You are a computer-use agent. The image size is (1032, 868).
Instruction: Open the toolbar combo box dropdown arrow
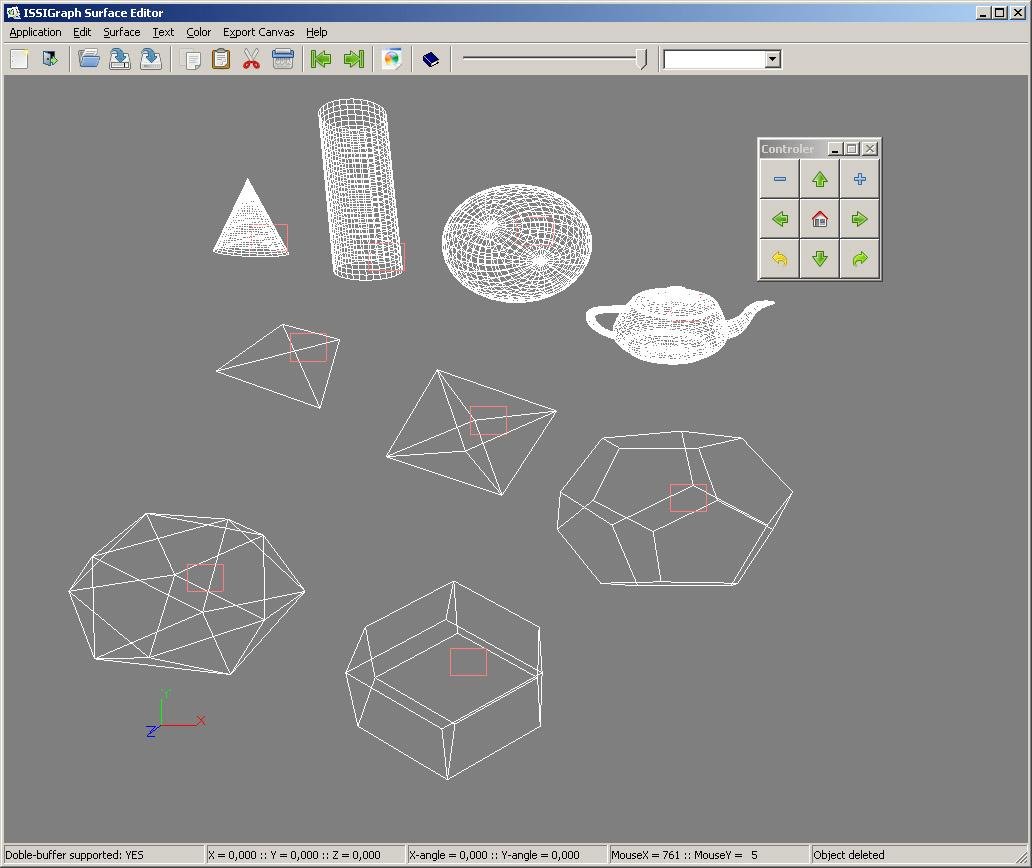tap(773, 59)
